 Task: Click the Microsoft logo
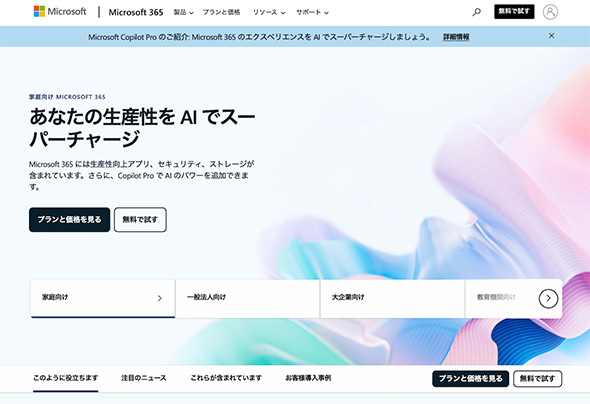[60, 12]
